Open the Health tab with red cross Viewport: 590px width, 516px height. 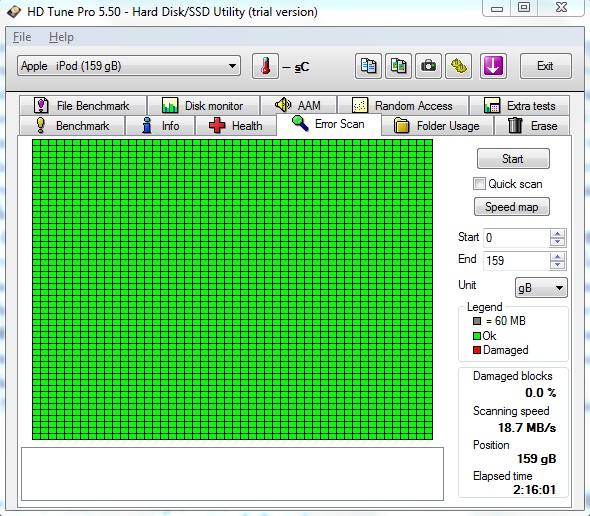tap(236, 126)
